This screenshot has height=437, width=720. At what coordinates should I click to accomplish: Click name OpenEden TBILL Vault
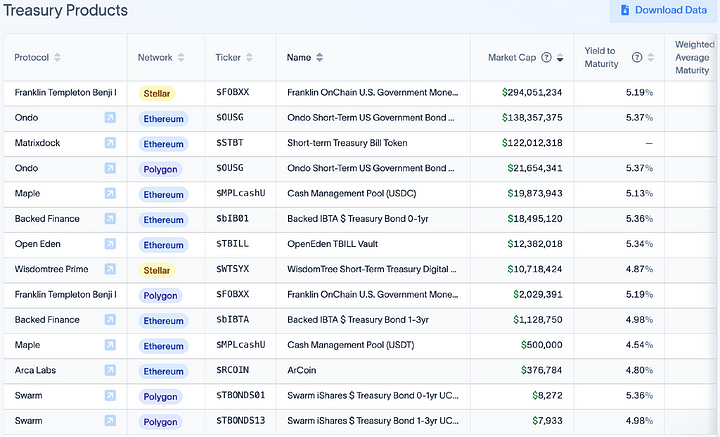pos(332,244)
